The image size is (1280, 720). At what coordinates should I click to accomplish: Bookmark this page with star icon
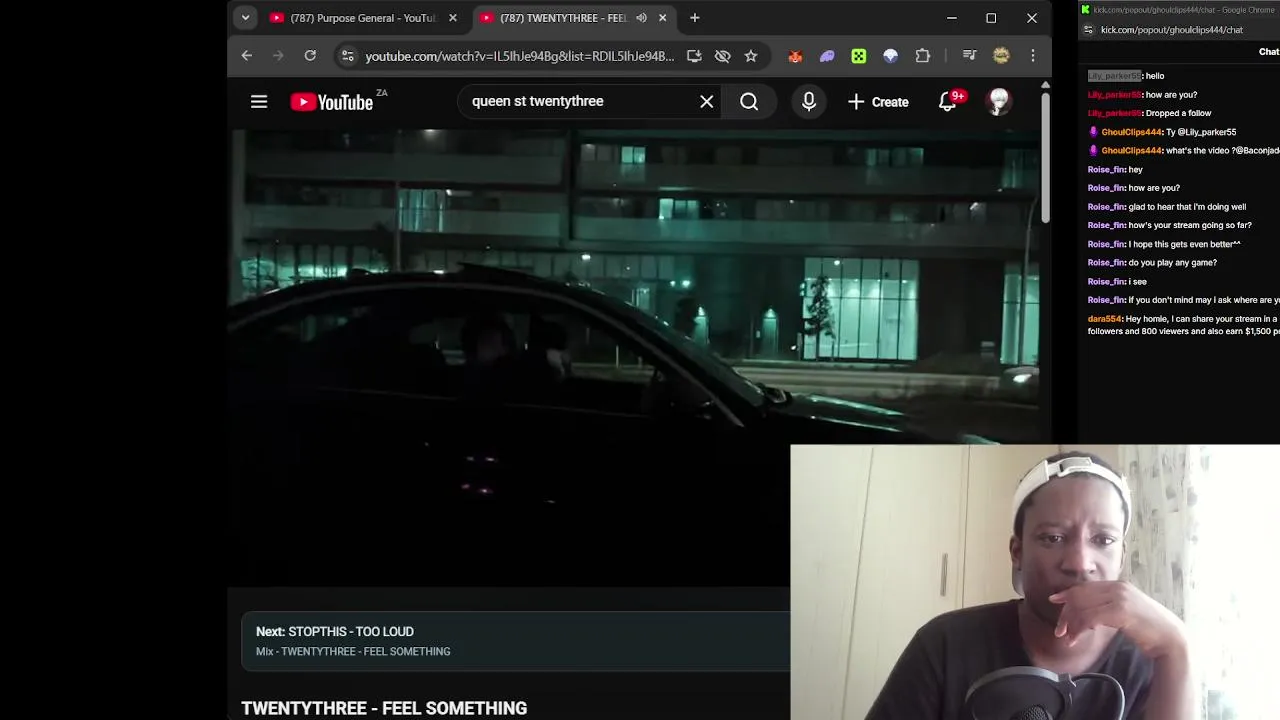(x=750, y=56)
